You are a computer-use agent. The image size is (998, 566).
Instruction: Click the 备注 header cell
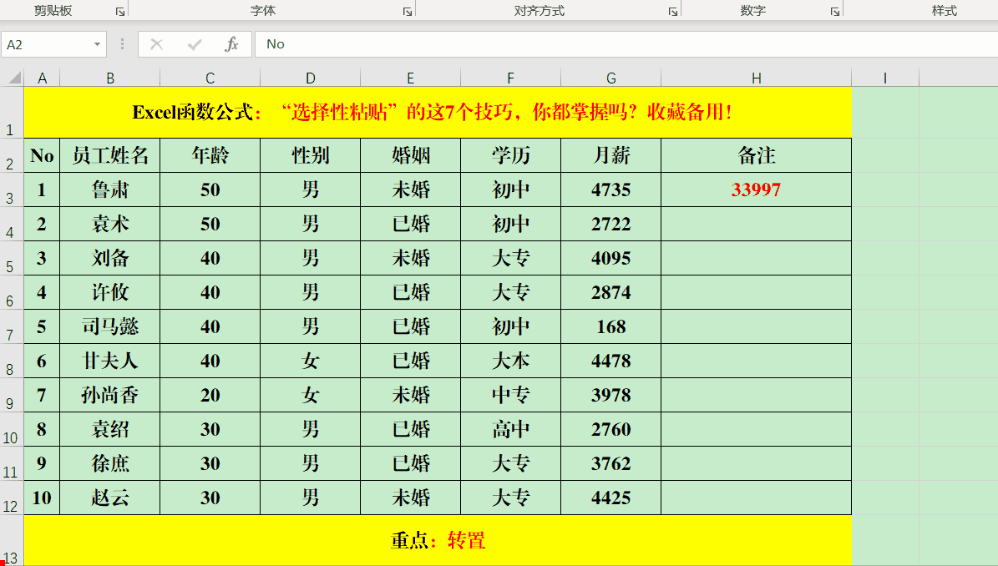pyautogui.click(x=756, y=155)
